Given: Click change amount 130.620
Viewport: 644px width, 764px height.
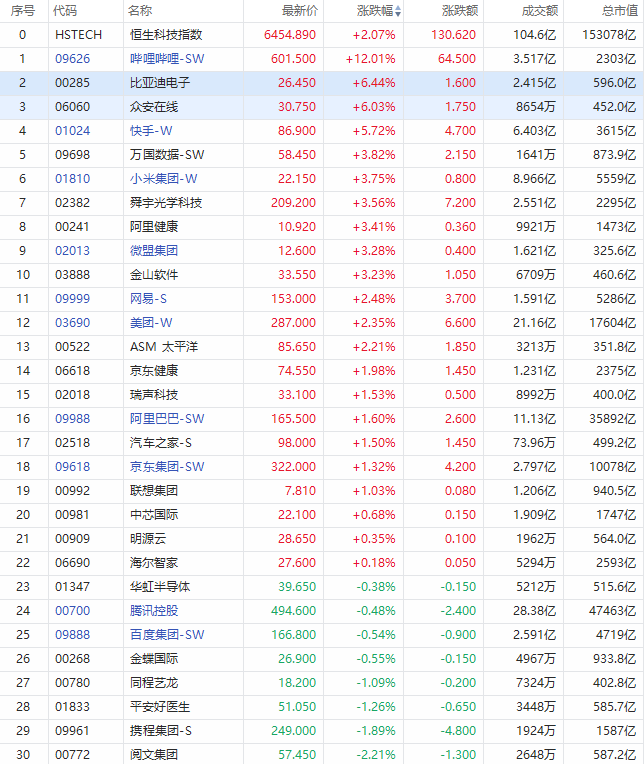Looking at the screenshot, I should (x=453, y=35).
